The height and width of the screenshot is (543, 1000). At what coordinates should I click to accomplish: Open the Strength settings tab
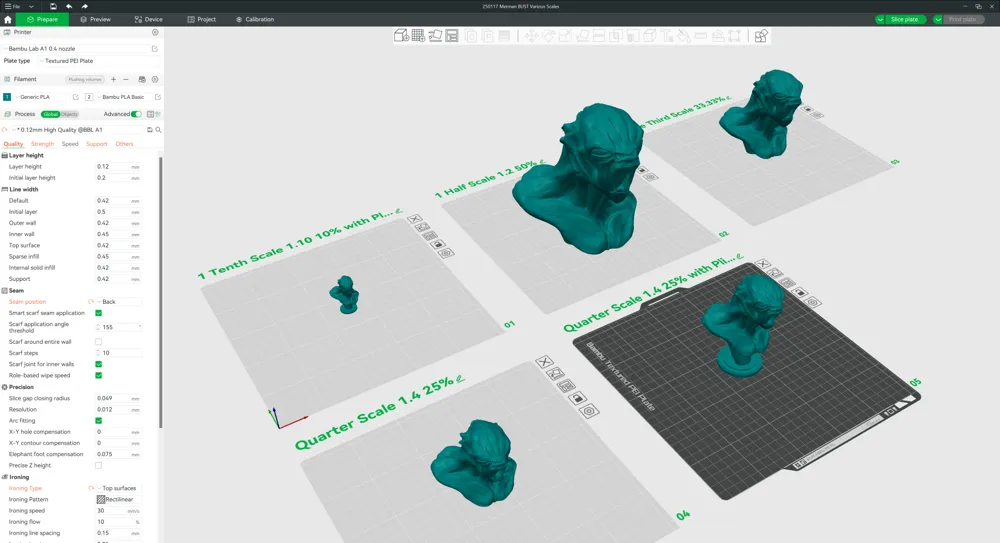(43, 144)
